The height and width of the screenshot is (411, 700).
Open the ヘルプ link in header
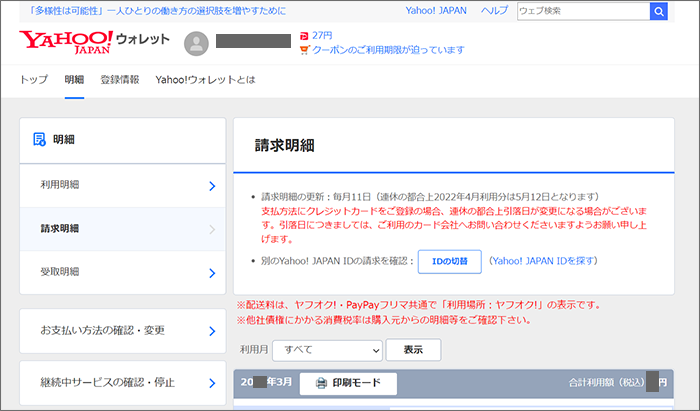pos(494,11)
